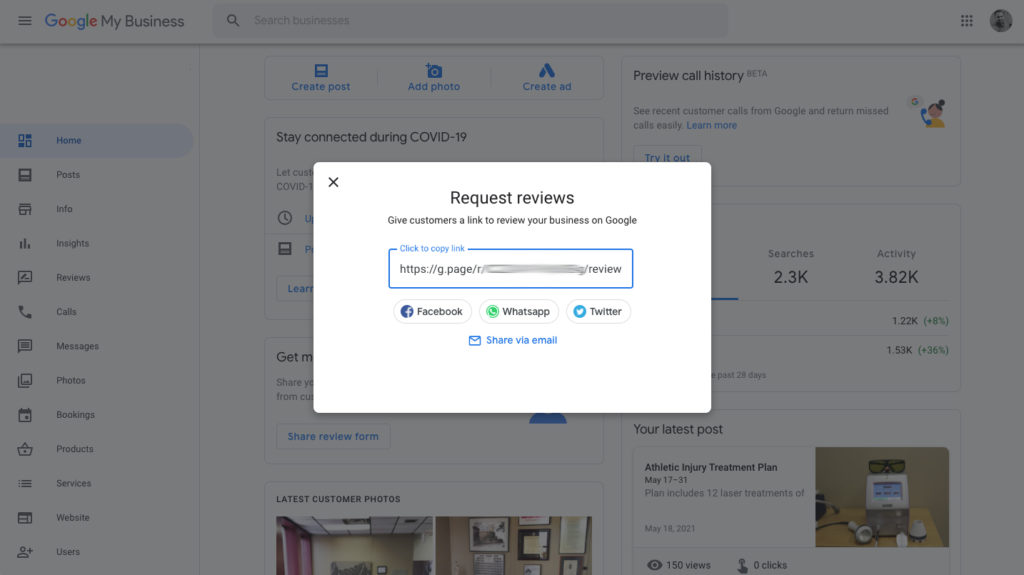
Task: Click the Users add-person icon
Action: tap(25, 552)
